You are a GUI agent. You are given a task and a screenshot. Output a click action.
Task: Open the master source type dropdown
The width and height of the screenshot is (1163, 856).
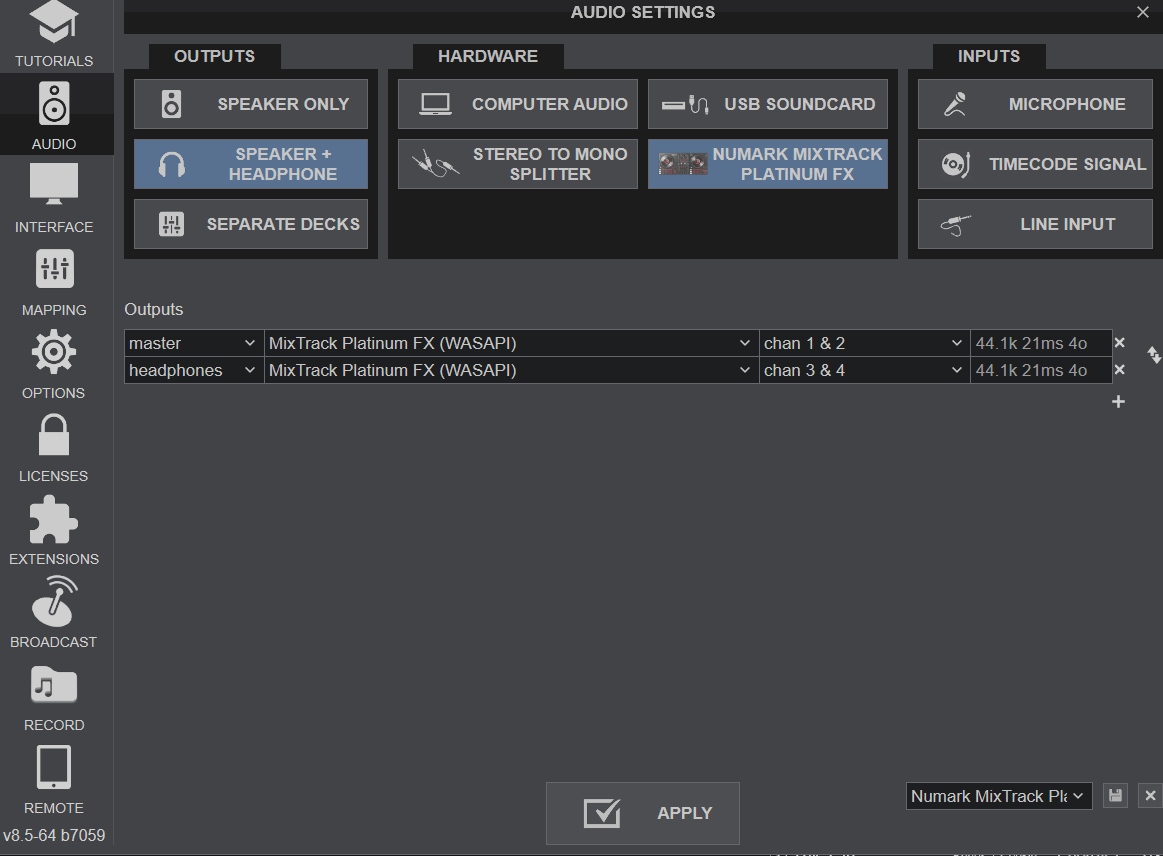click(194, 343)
